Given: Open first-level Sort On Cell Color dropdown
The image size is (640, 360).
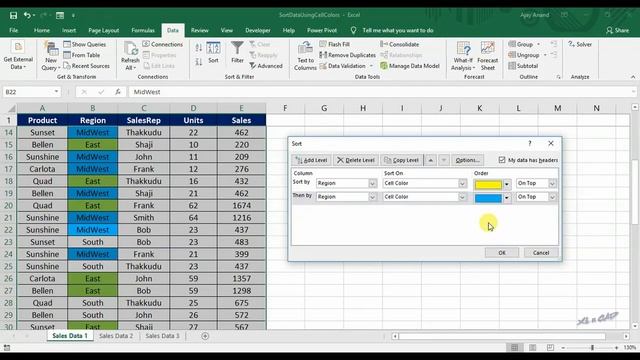Looking at the screenshot, I should tap(462, 183).
